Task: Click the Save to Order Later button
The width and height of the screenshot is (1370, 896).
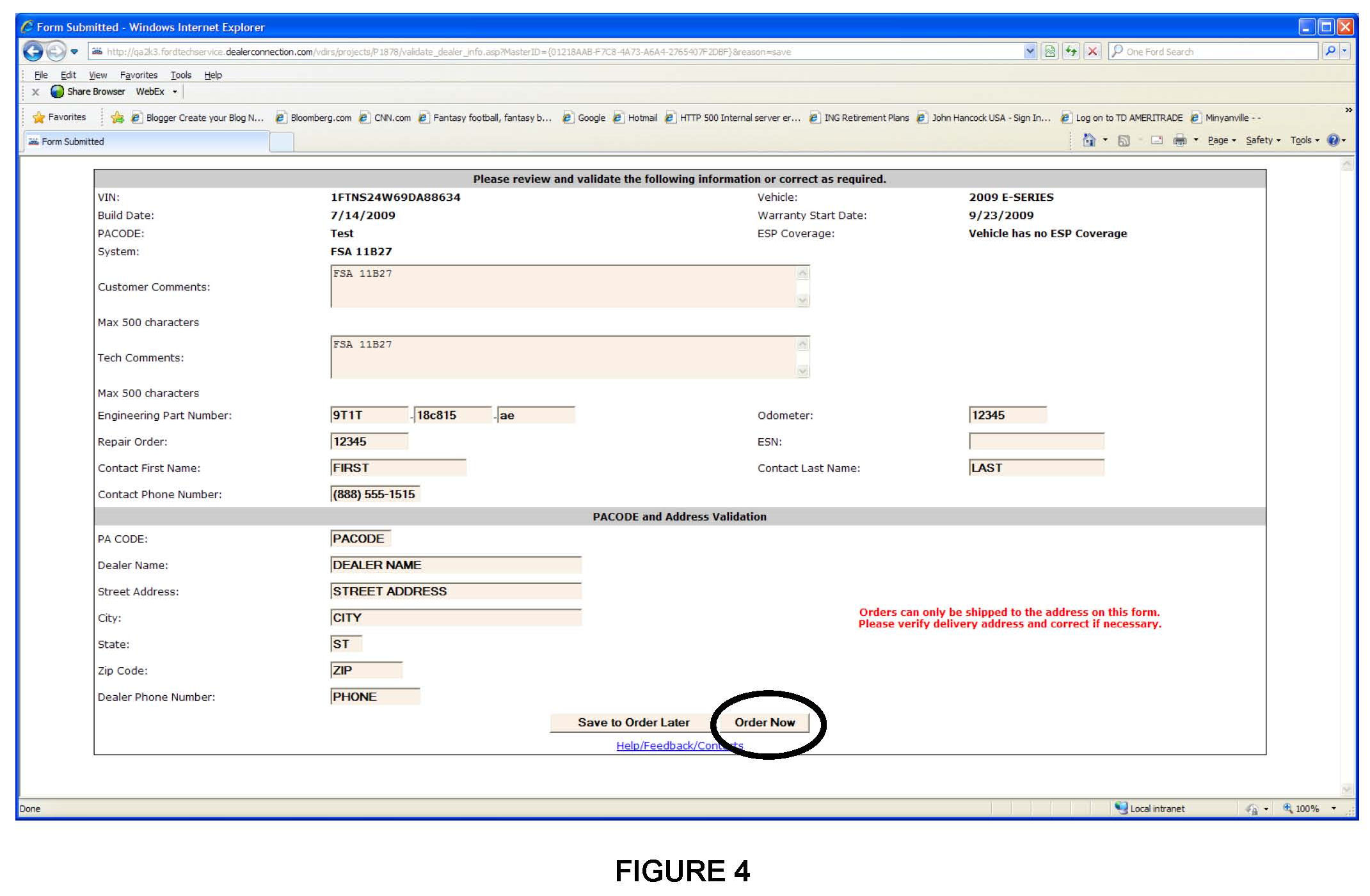Action: [633, 722]
